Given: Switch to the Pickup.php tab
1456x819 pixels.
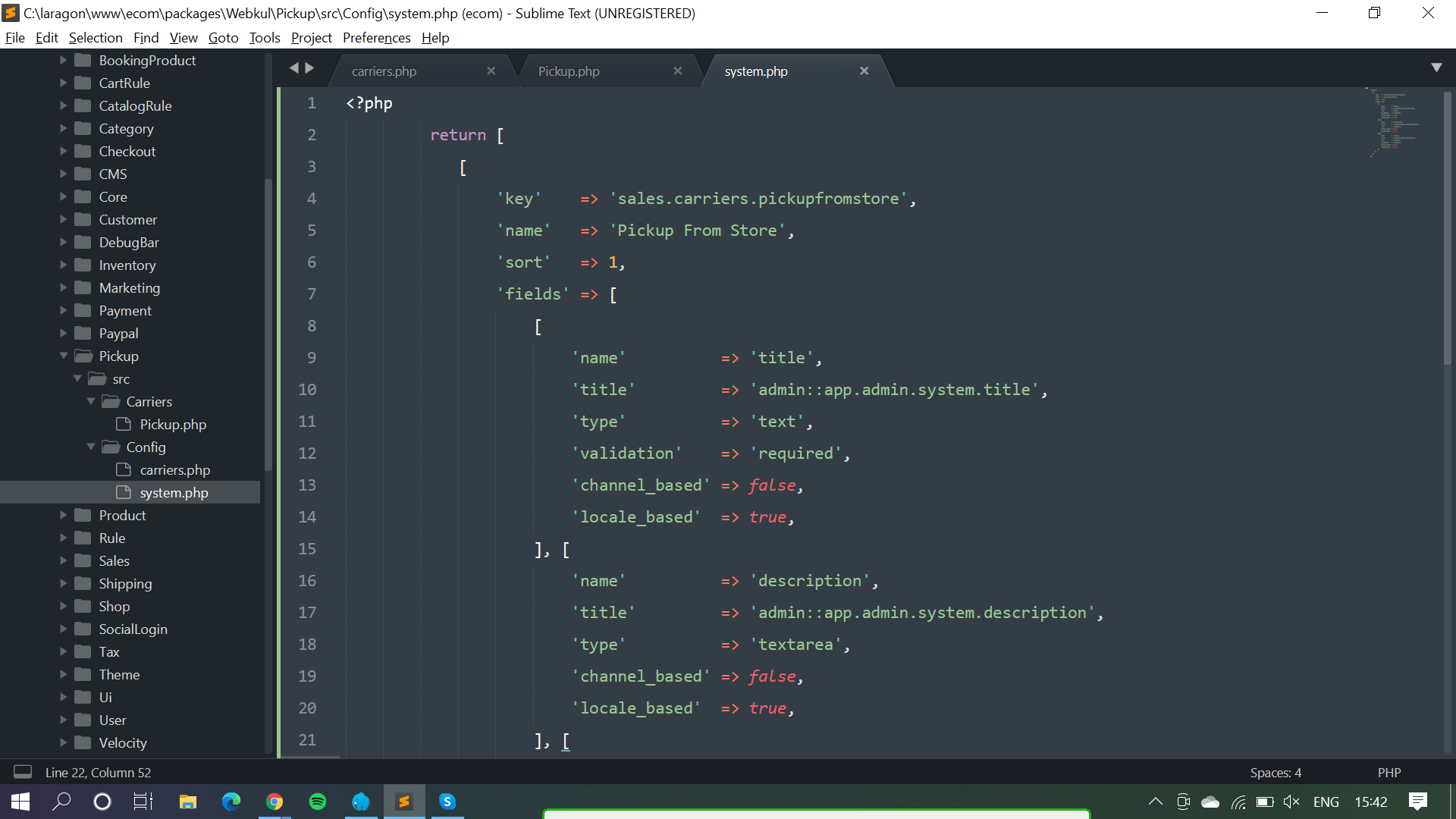Looking at the screenshot, I should point(569,71).
